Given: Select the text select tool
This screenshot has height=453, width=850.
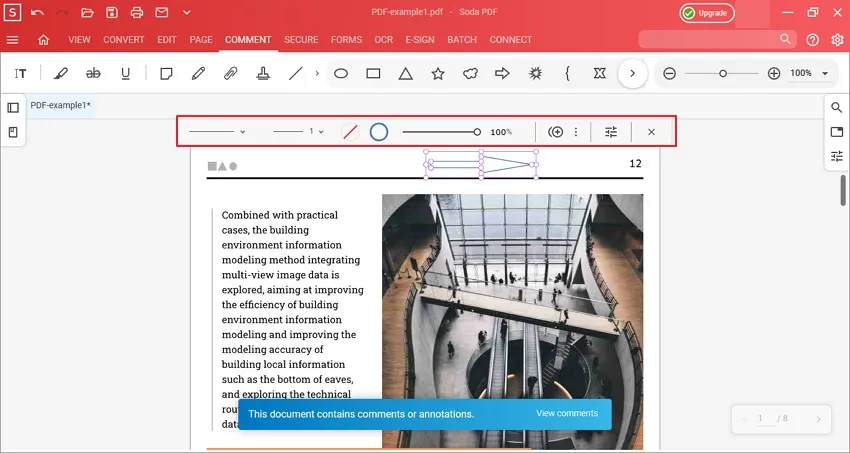Looking at the screenshot, I should [20, 73].
